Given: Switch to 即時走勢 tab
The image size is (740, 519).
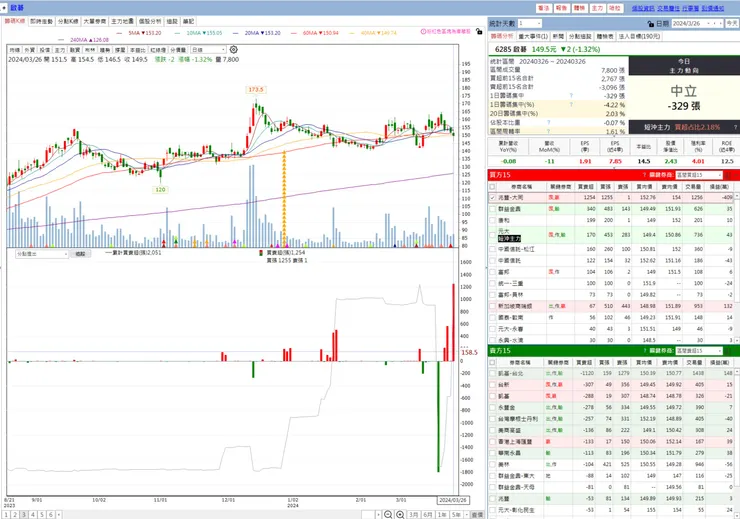Looking at the screenshot, I should (x=42, y=22).
